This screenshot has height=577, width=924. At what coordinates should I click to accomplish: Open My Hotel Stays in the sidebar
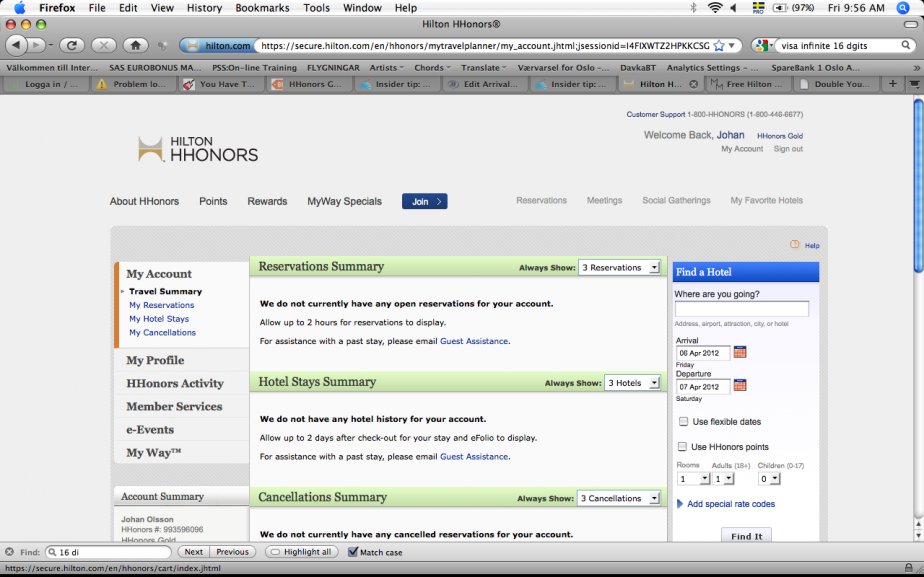click(159, 319)
